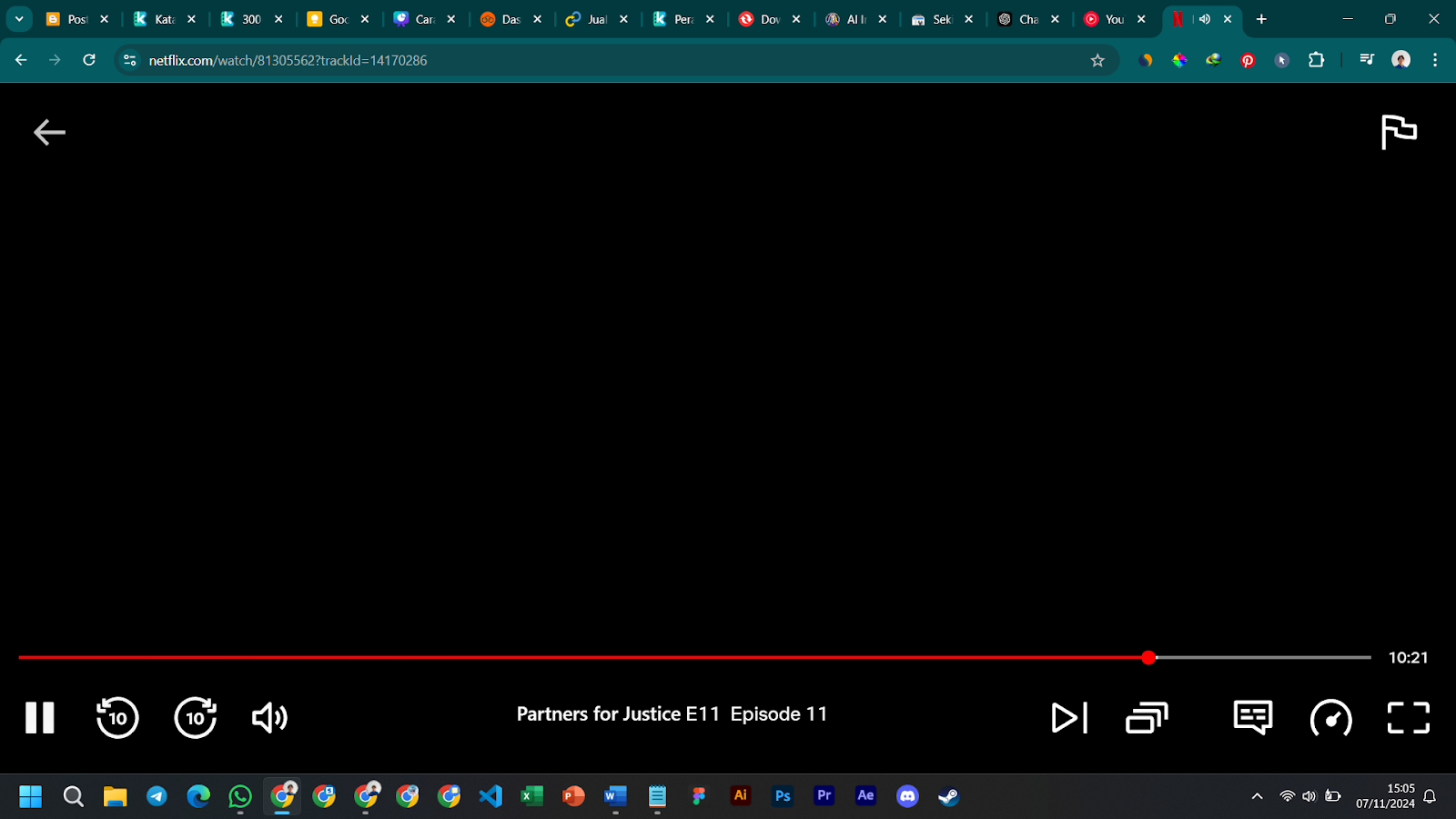This screenshot has width=1456, height=819.
Task: Skip forward 10 seconds
Action: click(x=196, y=718)
